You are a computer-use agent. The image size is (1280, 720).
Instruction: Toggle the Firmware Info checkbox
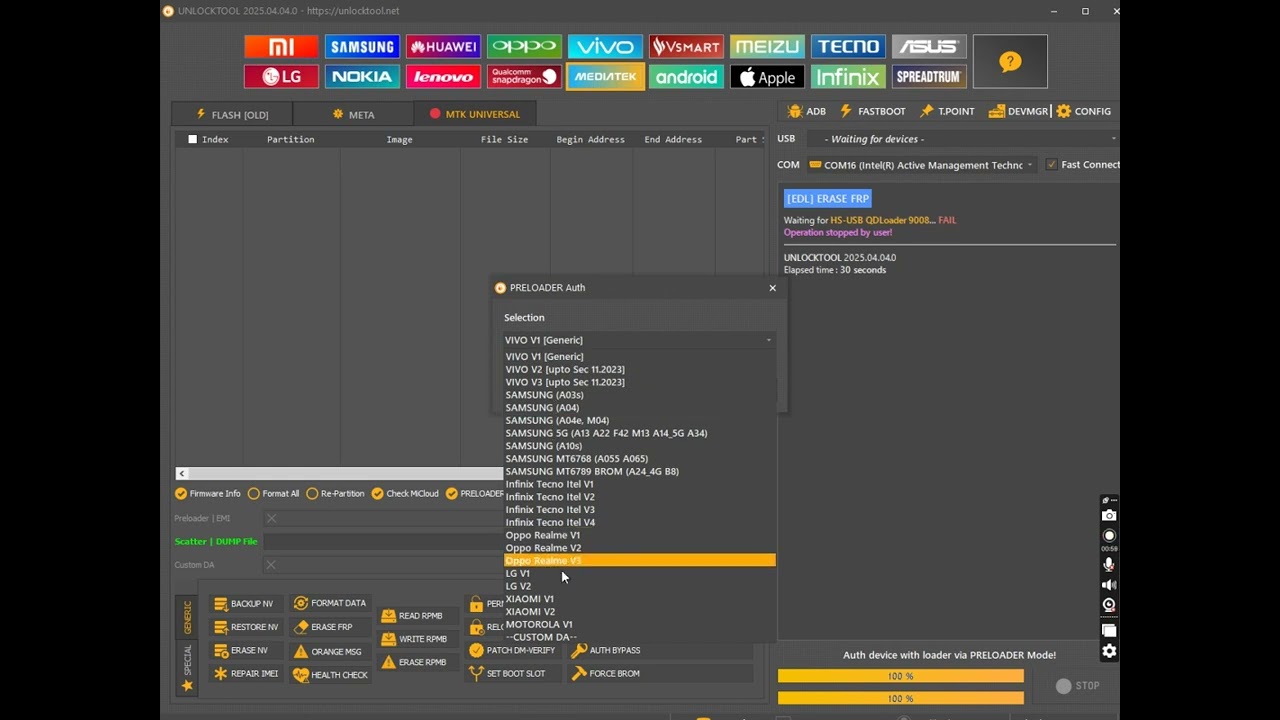(x=181, y=494)
